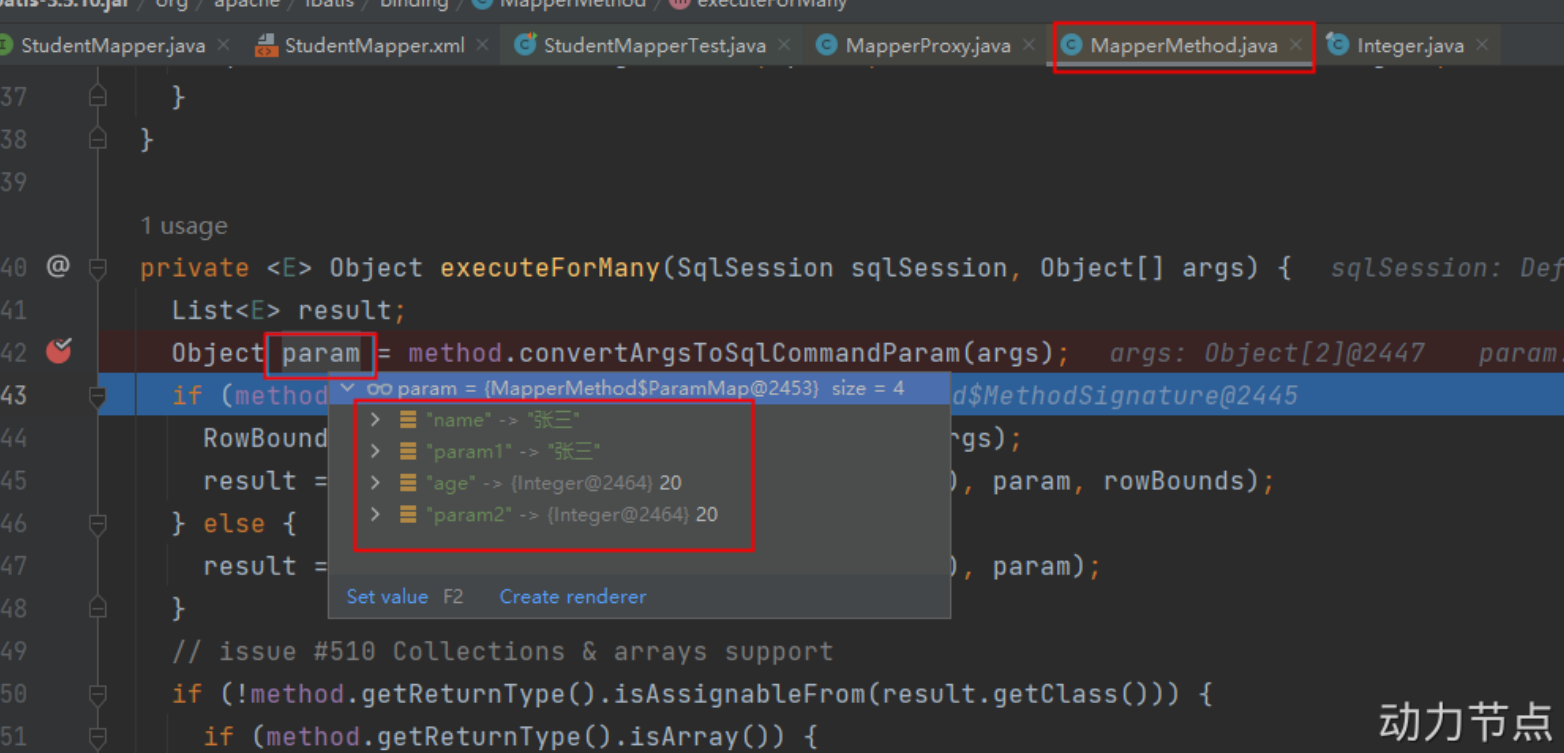Switch to StudentMapperTest.java tab

click(655, 45)
